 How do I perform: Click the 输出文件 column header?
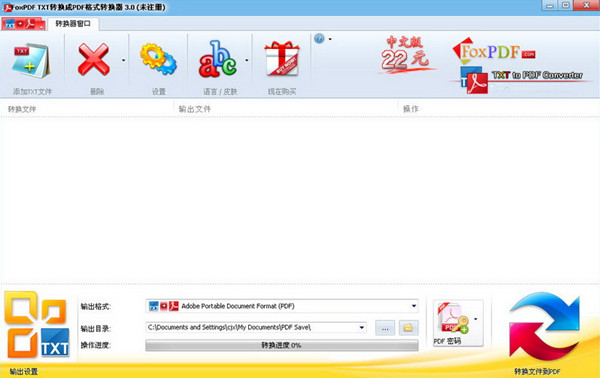click(x=195, y=109)
